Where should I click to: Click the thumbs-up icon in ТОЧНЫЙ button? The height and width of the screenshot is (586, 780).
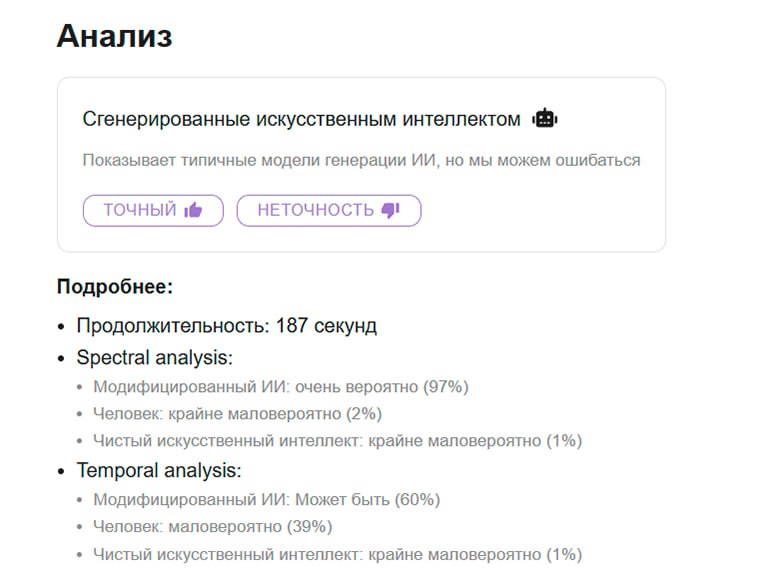[193, 210]
